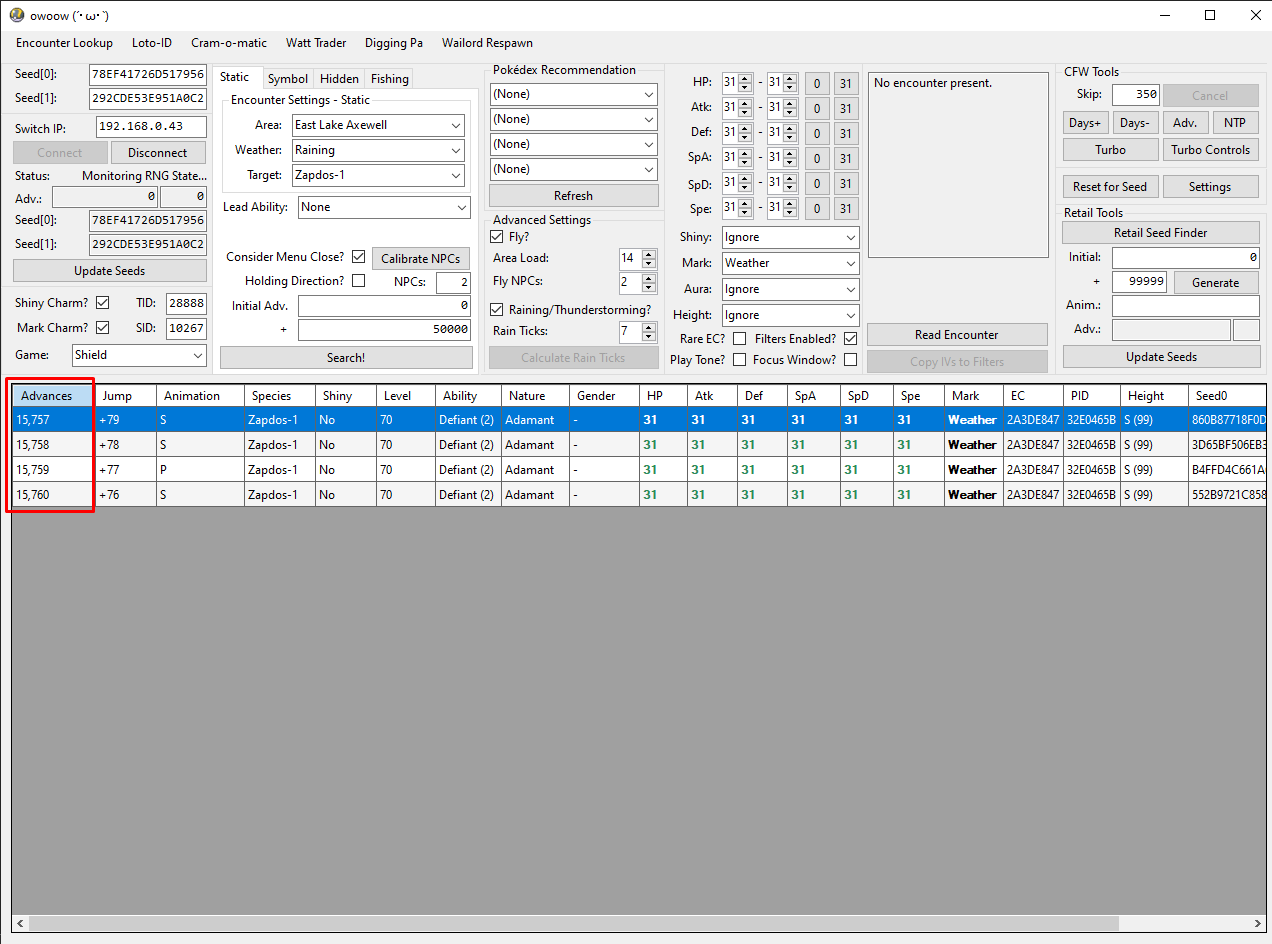Expand the Height filter dropdown
The width and height of the screenshot is (1272, 944).
click(x=790, y=315)
